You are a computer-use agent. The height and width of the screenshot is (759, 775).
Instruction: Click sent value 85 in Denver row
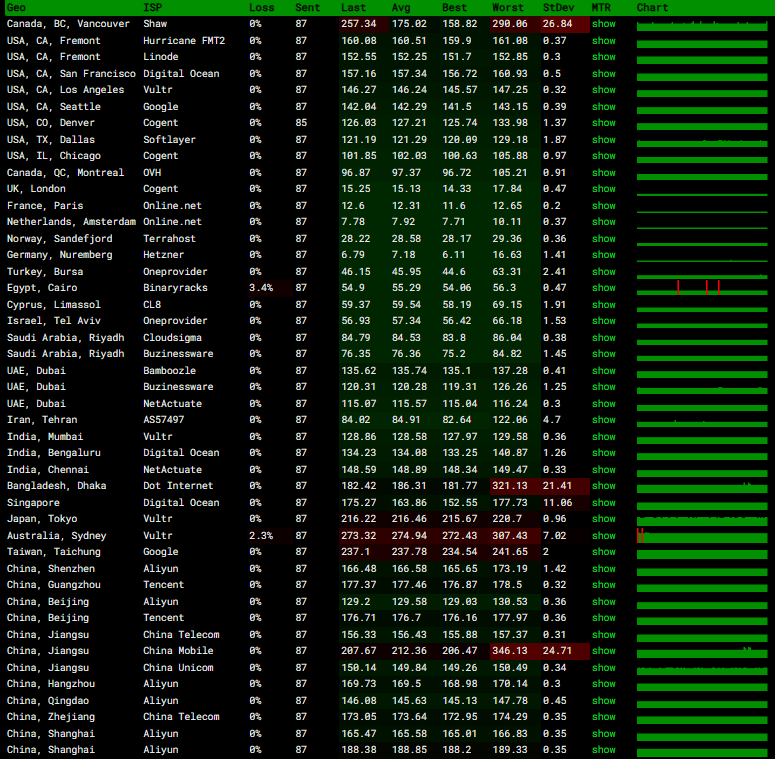click(x=301, y=123)
